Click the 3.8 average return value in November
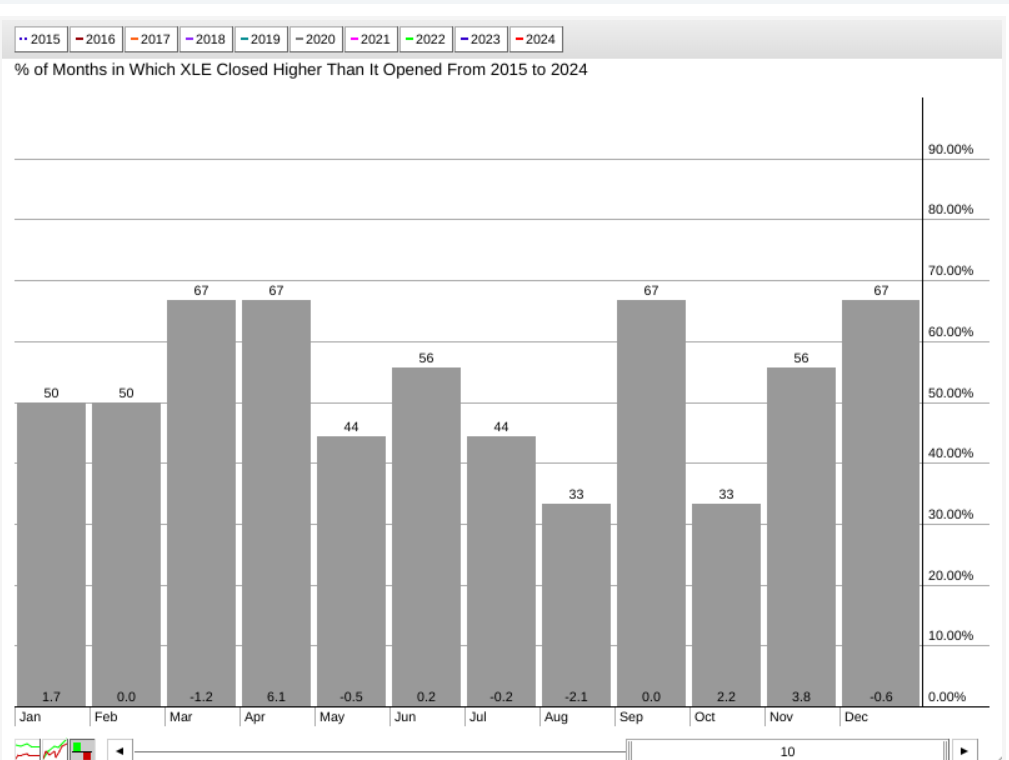The image size is (1009, 760). pos(801,697)
